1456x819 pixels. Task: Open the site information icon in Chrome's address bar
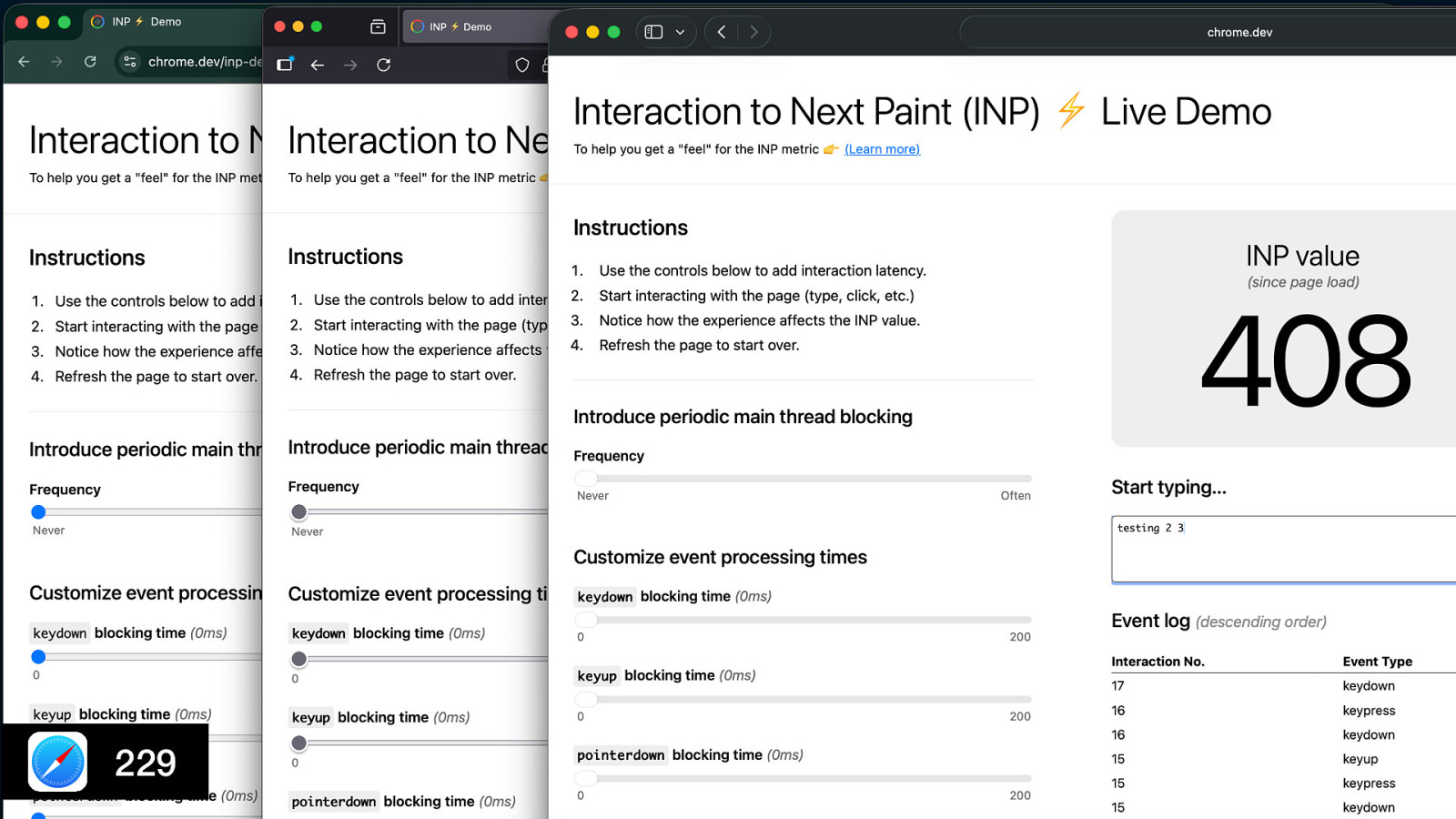[130, 61]
